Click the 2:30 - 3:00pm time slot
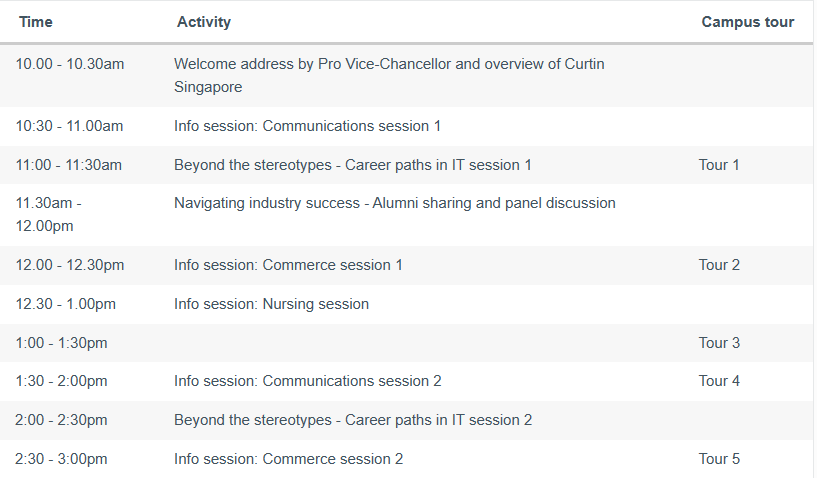Image resolution: width=817 pixels, height=478 pixels. pos(62,459)
